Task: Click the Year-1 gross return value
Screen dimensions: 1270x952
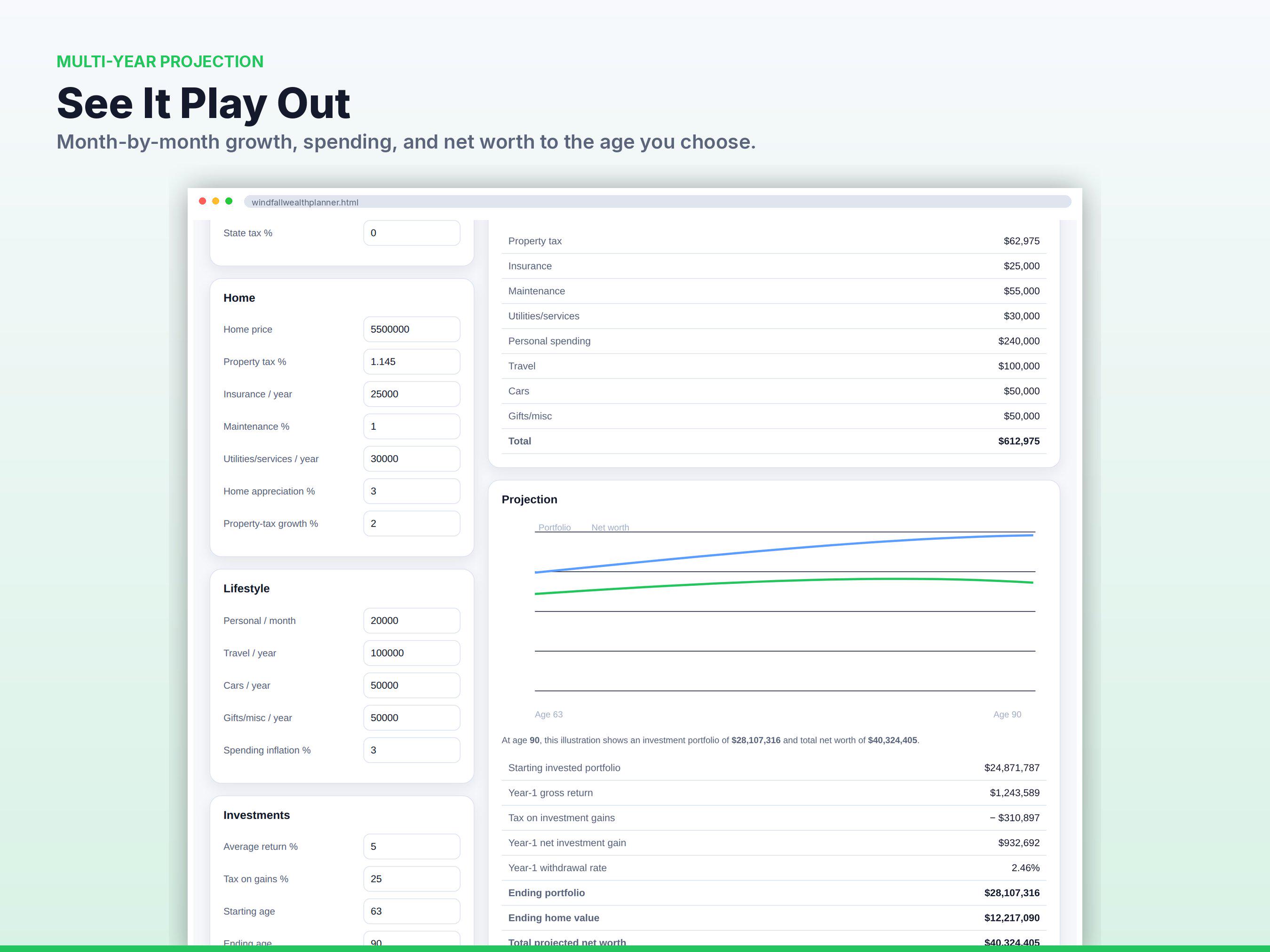Action: click(x=1015, y=793)
